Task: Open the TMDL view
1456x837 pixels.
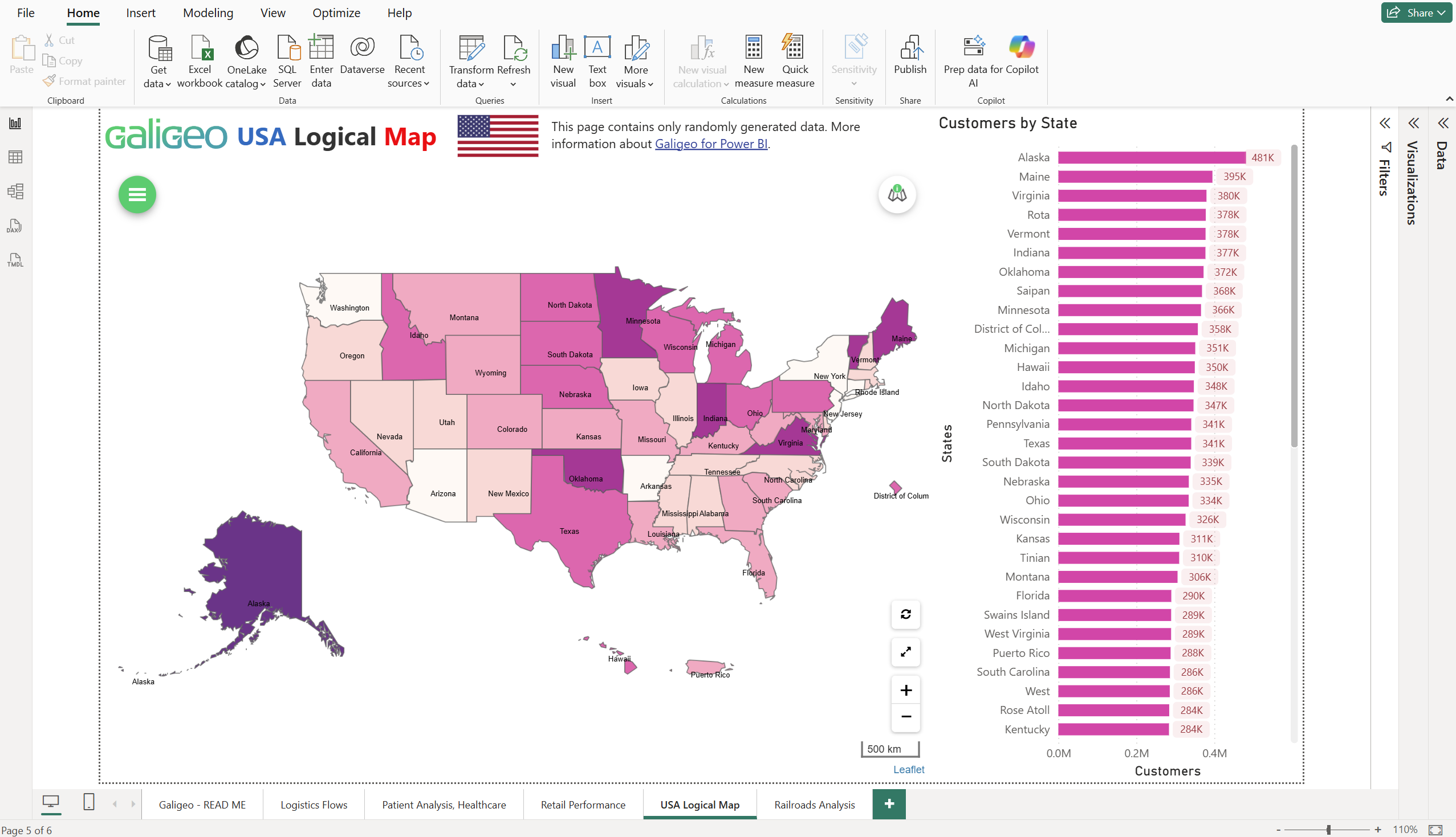Action: [x=15, y=260]
